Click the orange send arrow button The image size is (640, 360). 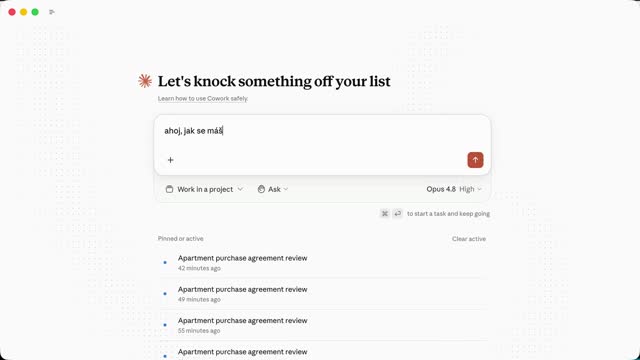coord(475,160)
